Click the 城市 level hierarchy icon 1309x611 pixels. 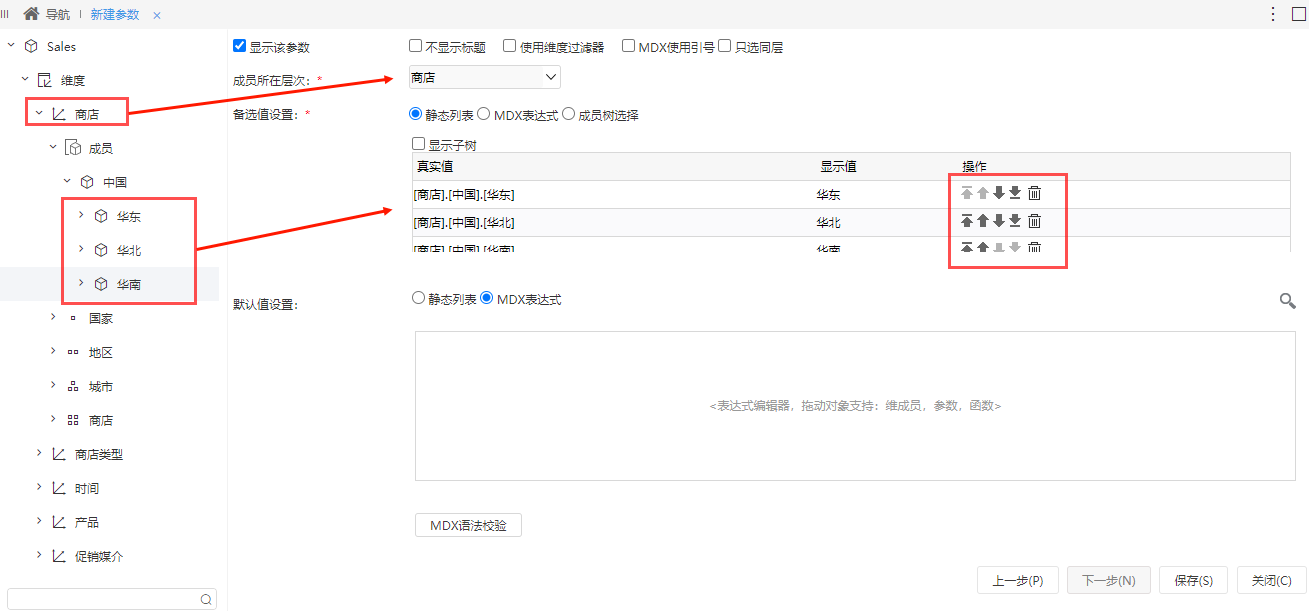(73, 386)
